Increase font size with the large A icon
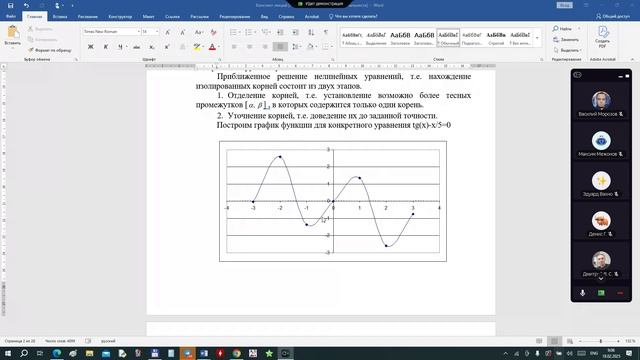The image size is (640, 360). [167, 32]
